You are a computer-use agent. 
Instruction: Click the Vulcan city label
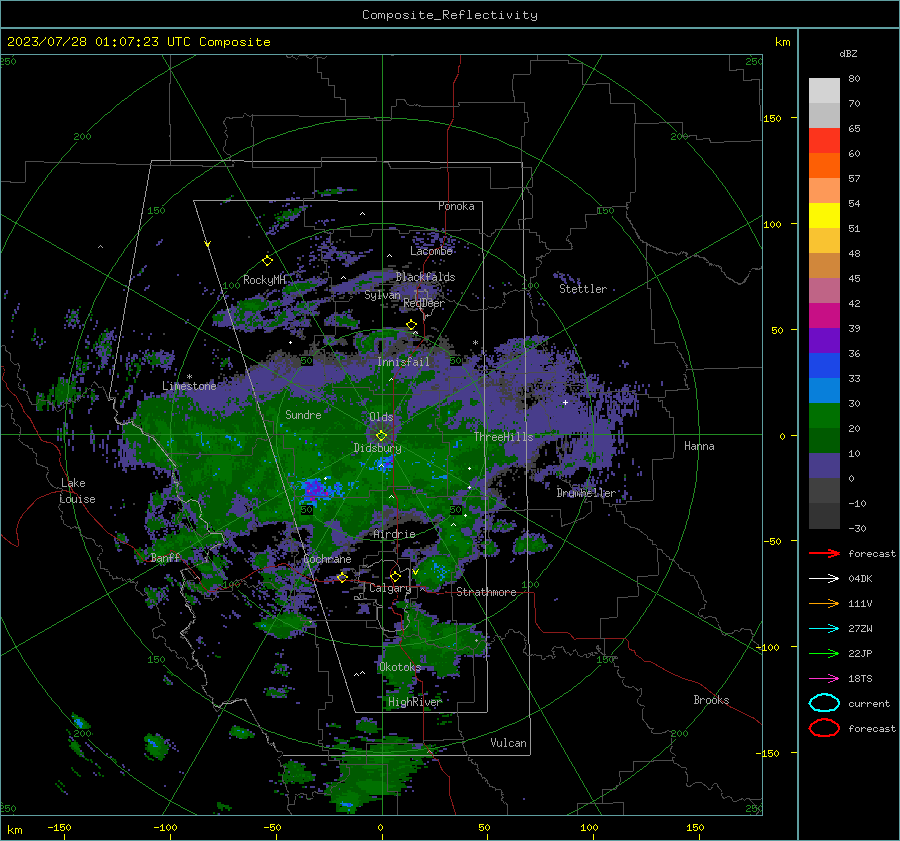pyautogui.click(x=508, y=743)
